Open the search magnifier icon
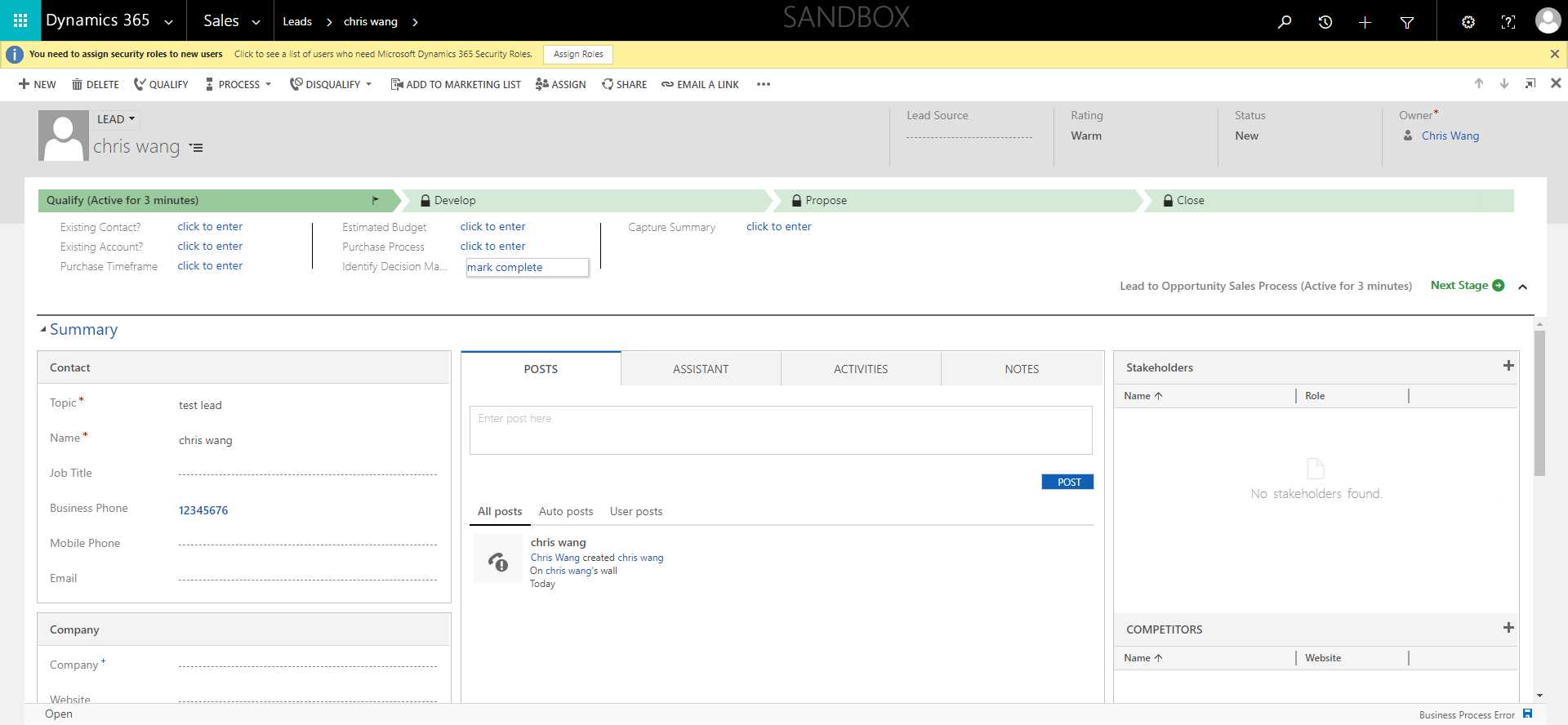Image resolution: width=1568 pixels, height=725 pixels. (1285, 22)
